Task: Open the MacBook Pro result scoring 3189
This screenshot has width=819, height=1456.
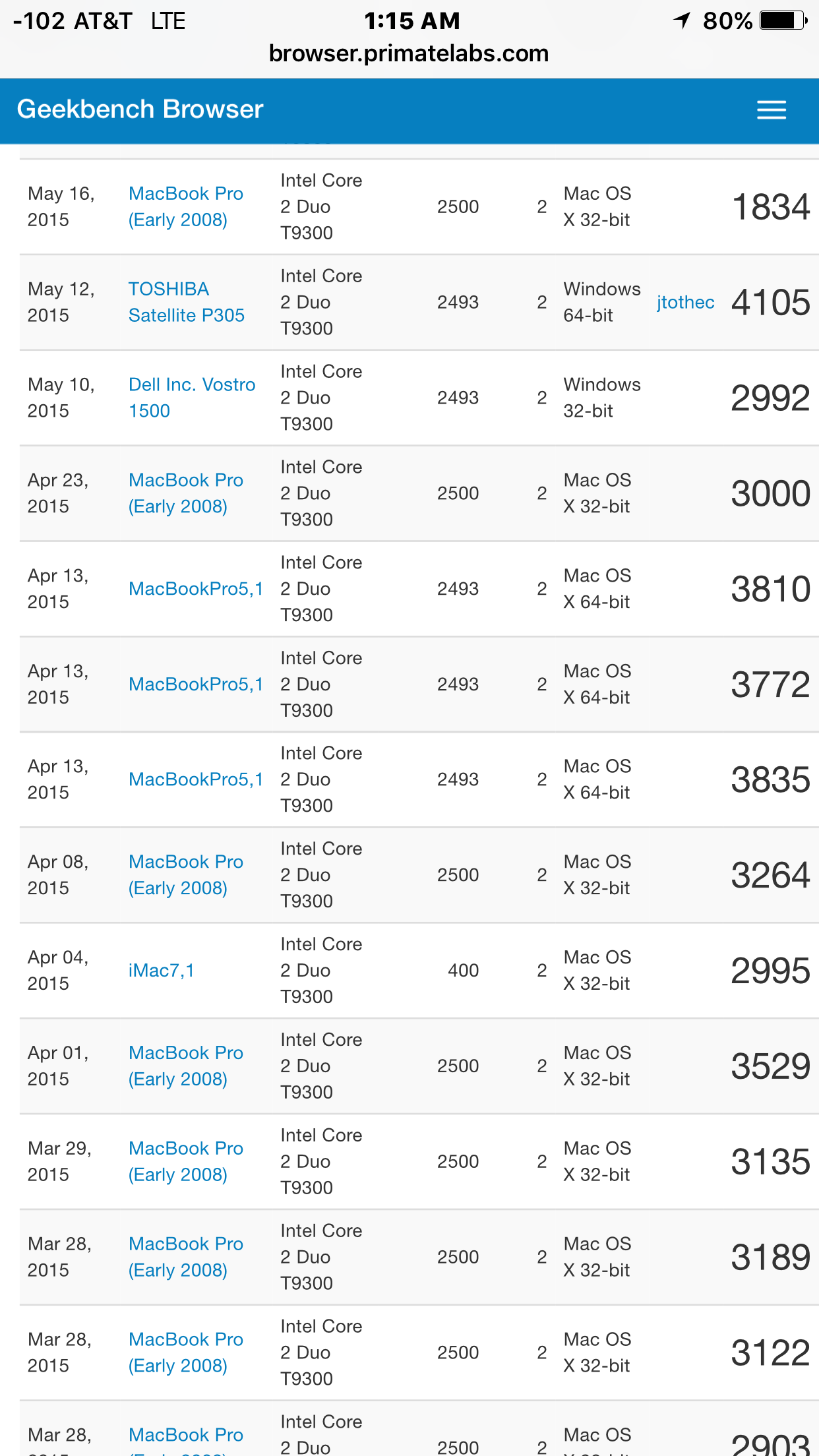Action: point(185,1257)
